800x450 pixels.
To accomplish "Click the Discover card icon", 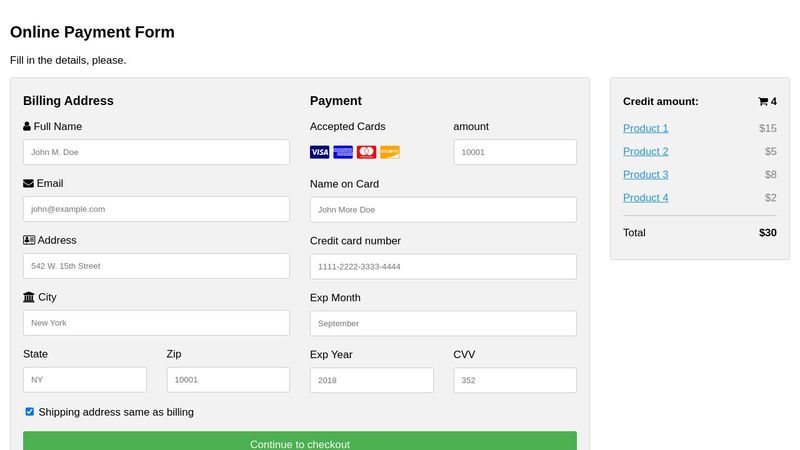I will pos(390,152).
